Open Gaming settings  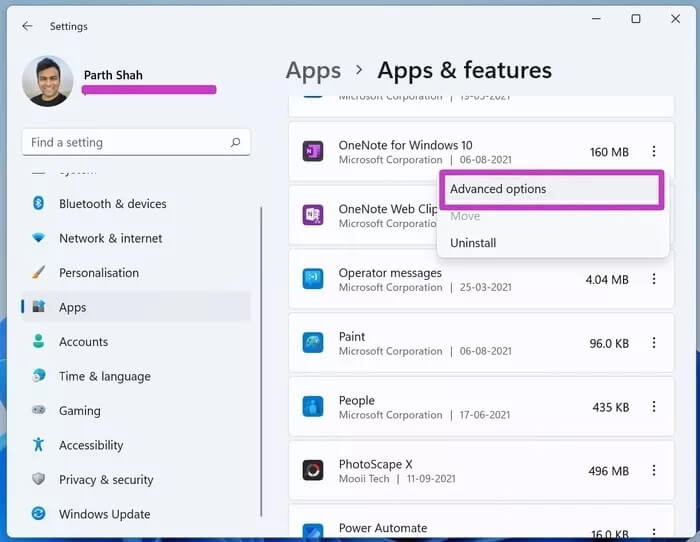(137, 410)
